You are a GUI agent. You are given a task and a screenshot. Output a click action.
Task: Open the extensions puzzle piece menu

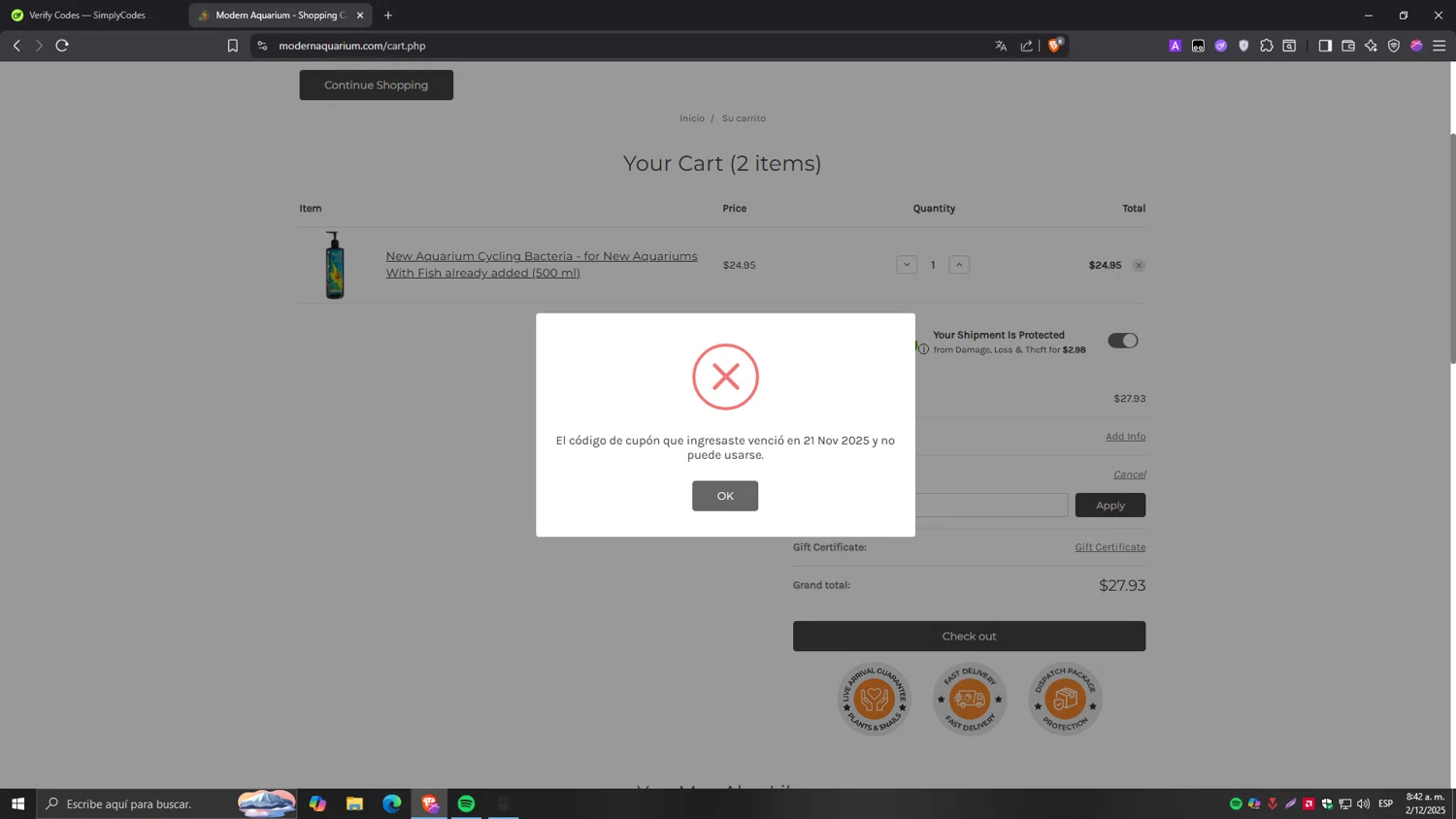1267,46
